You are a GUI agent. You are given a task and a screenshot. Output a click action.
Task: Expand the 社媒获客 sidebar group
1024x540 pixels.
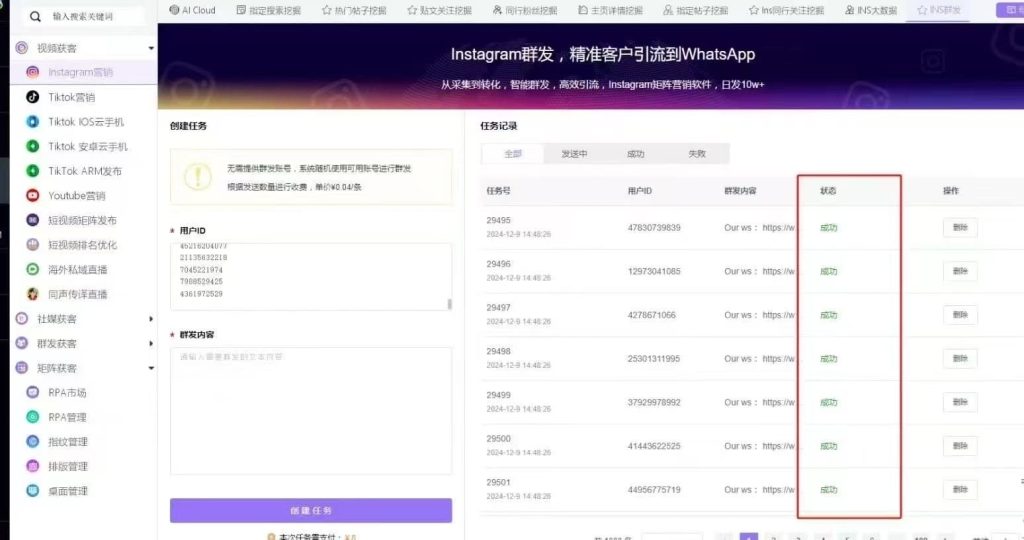[x=151, y=319]
